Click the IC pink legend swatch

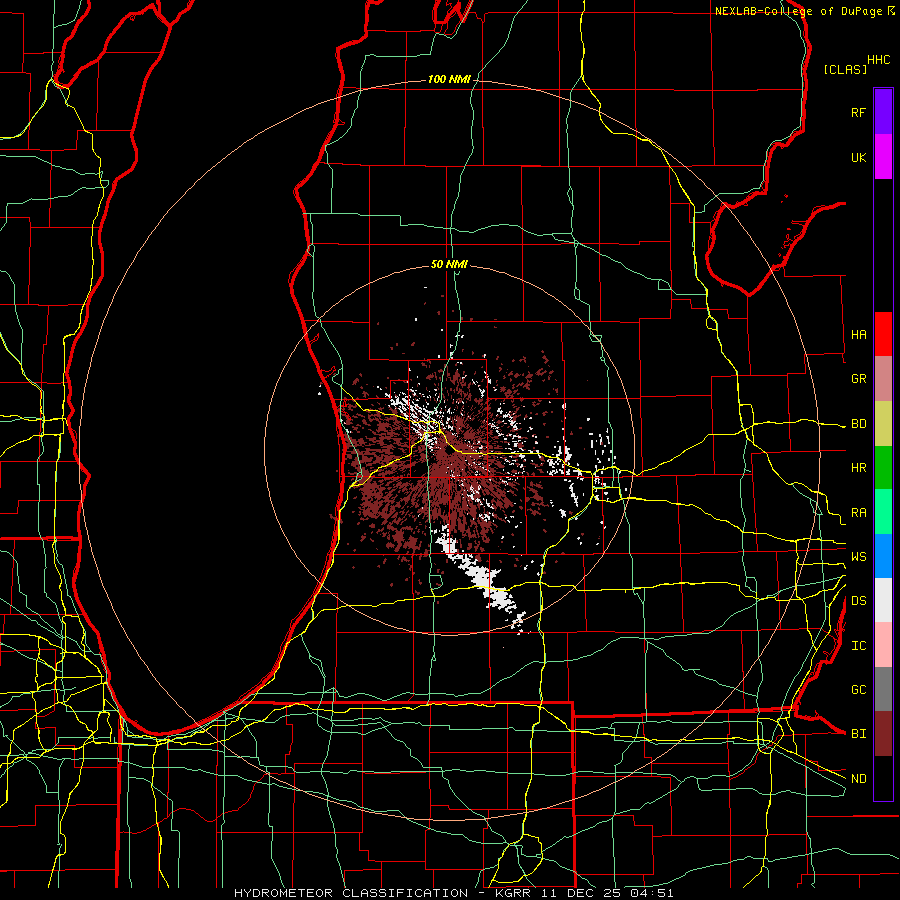click(883, 645)
